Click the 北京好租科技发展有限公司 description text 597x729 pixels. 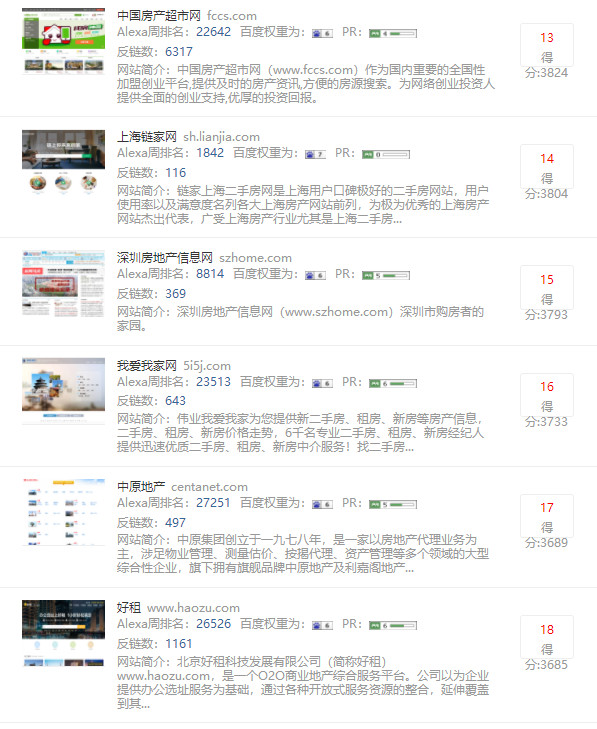click(303, 683)
